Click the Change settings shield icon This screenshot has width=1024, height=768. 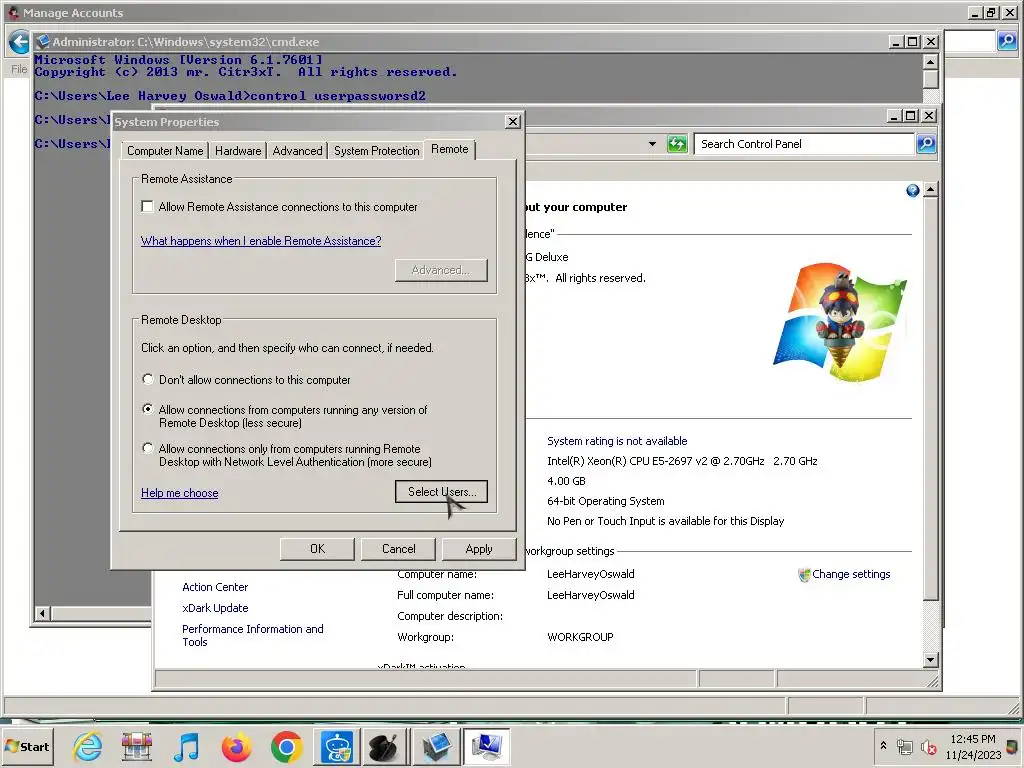tap(804, 575)
